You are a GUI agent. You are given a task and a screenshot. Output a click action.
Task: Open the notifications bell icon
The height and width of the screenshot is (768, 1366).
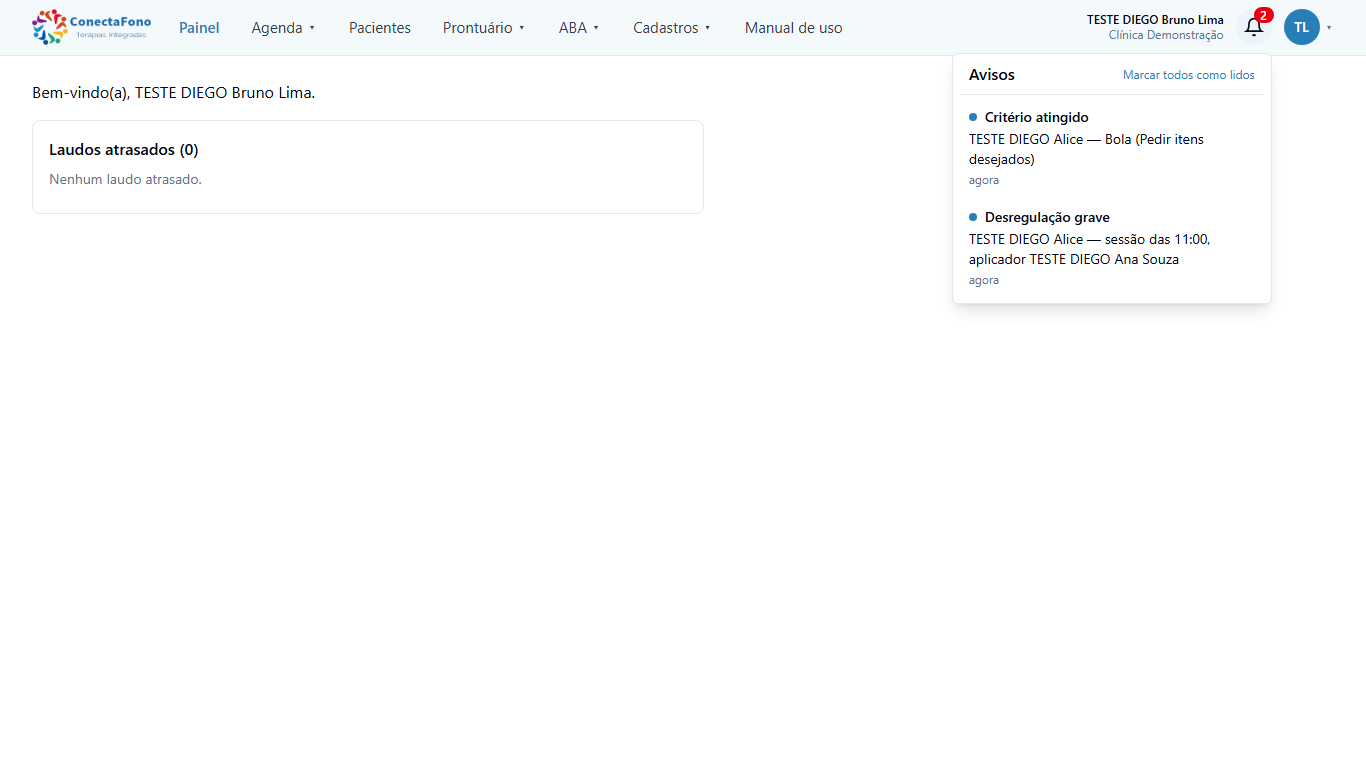click(1253, 27)
